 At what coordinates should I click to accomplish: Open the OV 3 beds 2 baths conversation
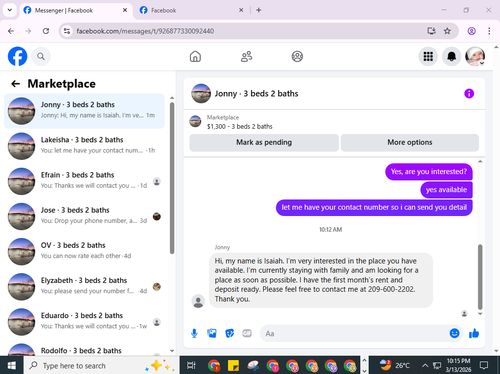point(84,252)
